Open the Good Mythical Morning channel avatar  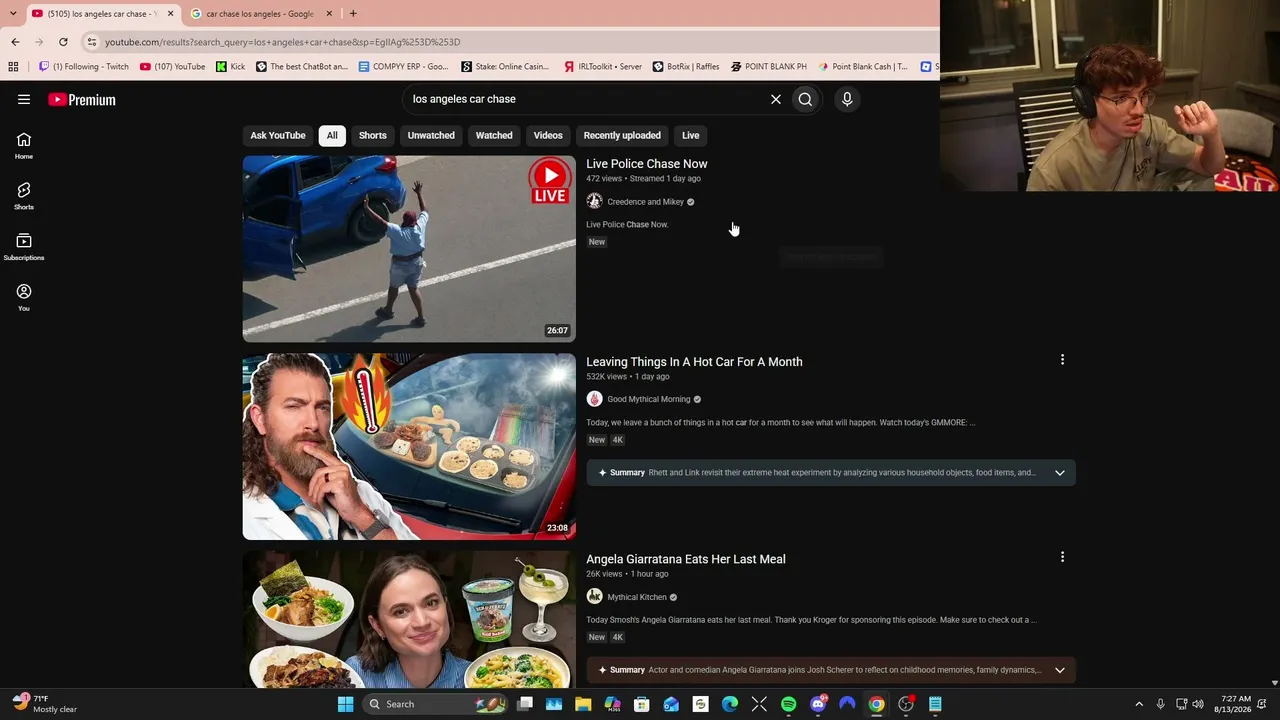click(x=594, y=399)
